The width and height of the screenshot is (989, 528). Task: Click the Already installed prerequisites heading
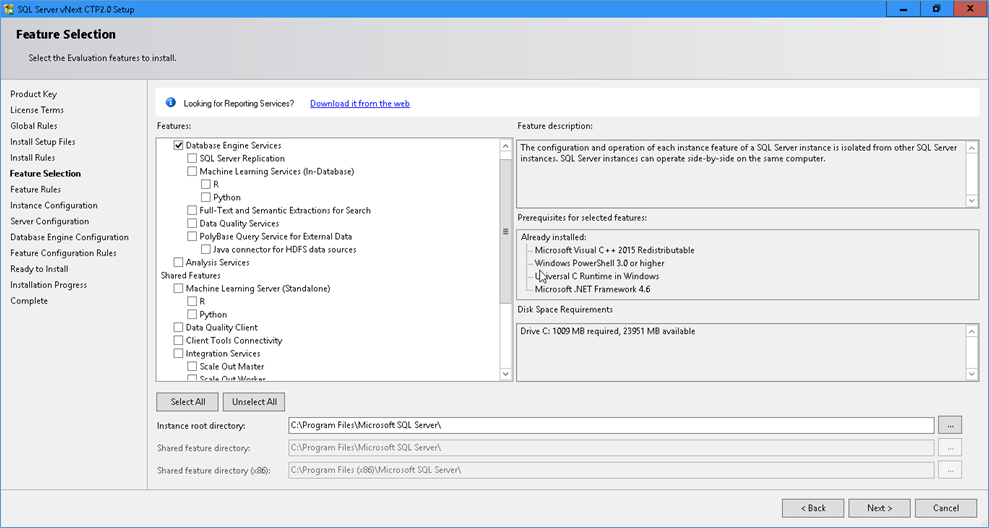[x=553, y=237]
